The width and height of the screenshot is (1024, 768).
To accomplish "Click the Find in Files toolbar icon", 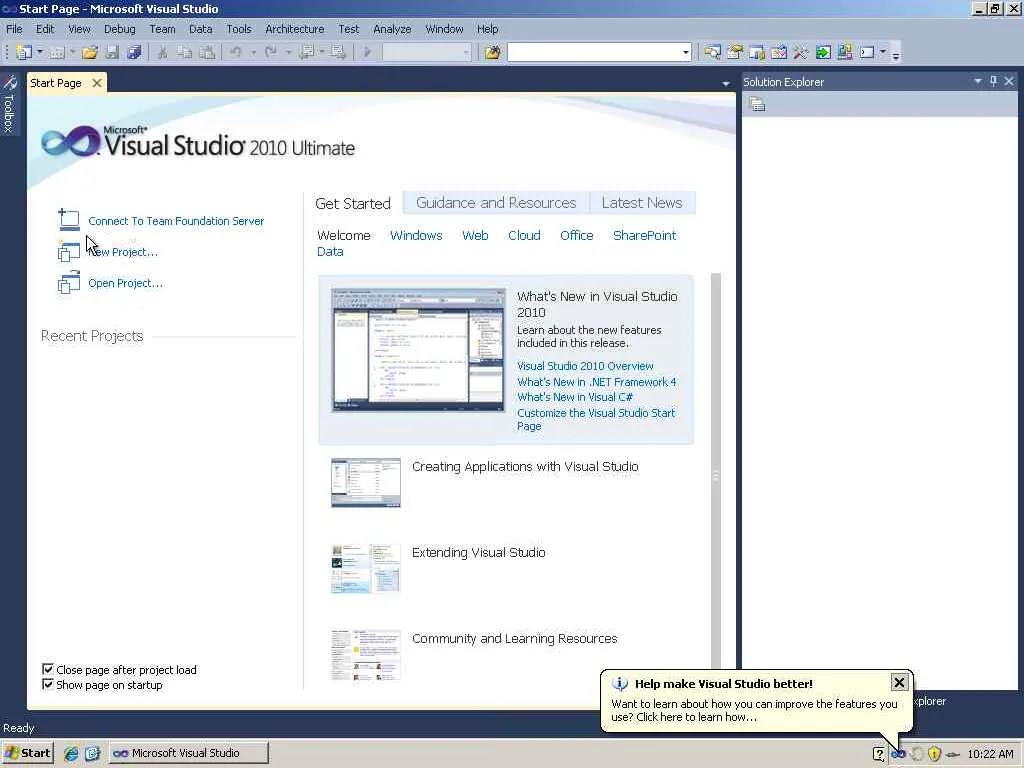I will (x=492, y=52).
